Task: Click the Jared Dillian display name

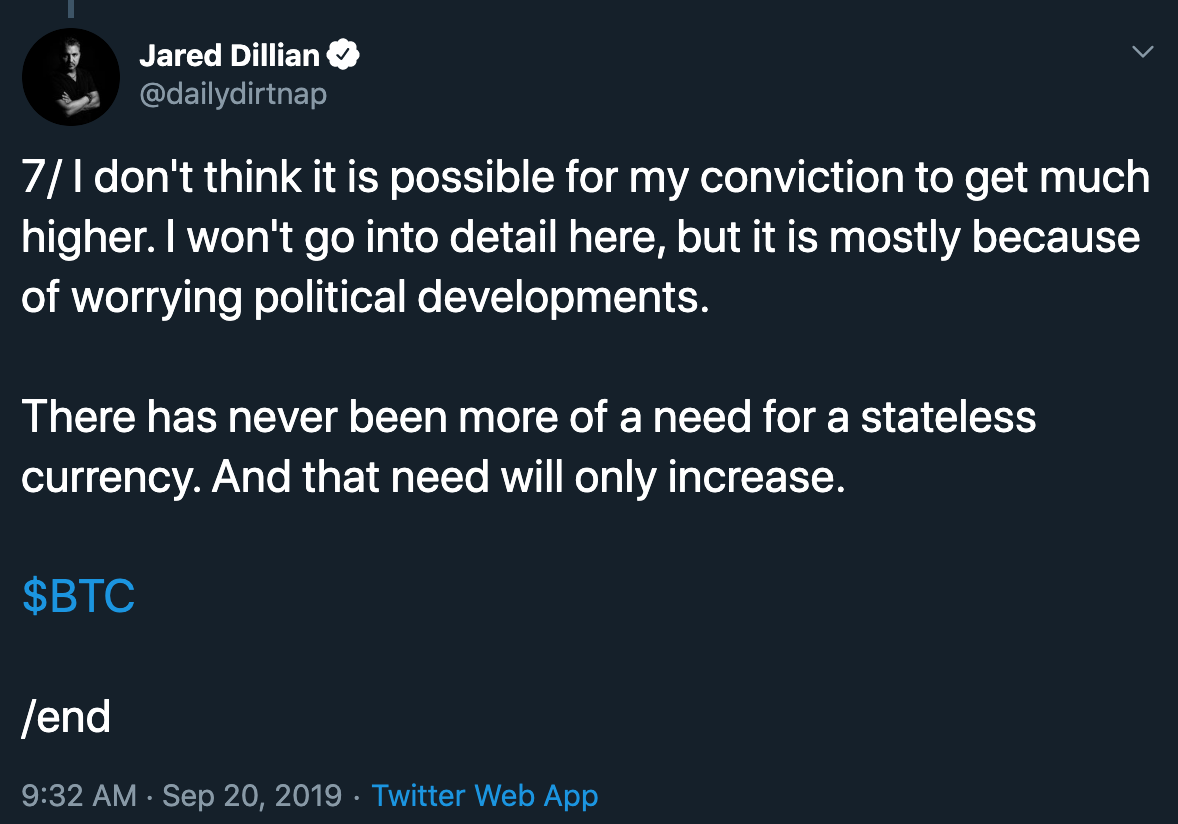Action: pyautogui.click(x=231, y=55)
